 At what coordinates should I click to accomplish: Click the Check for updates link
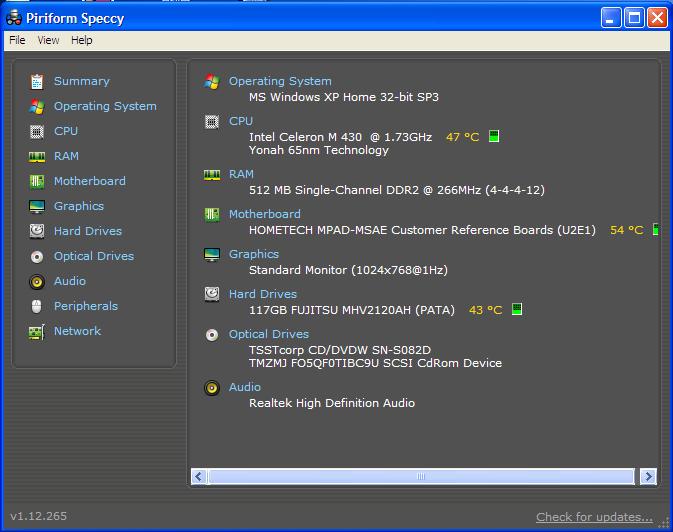[x=594, y=517]
